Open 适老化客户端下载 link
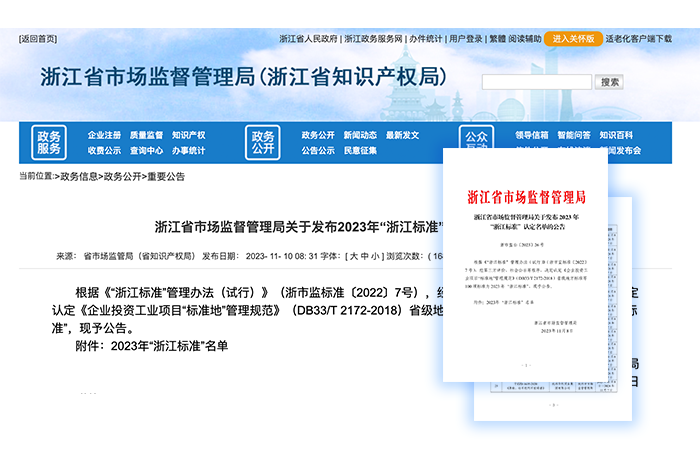Screen dimensions: 700x460 (x=638, y=39)
